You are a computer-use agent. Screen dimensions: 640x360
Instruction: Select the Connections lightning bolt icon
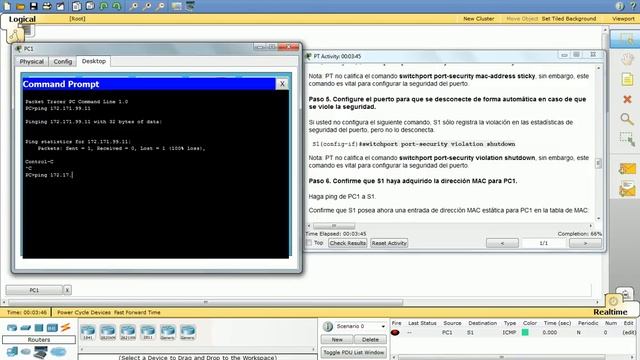click(x=66, y=327)
